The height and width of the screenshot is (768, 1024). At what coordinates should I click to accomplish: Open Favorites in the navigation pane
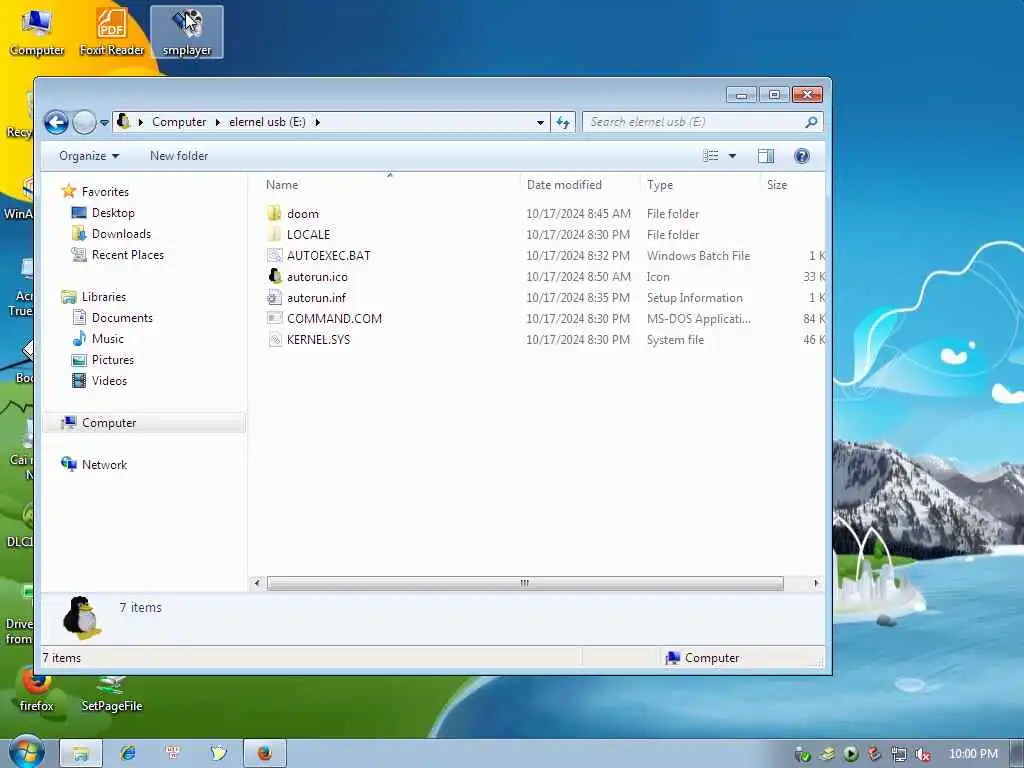(104, 191)
